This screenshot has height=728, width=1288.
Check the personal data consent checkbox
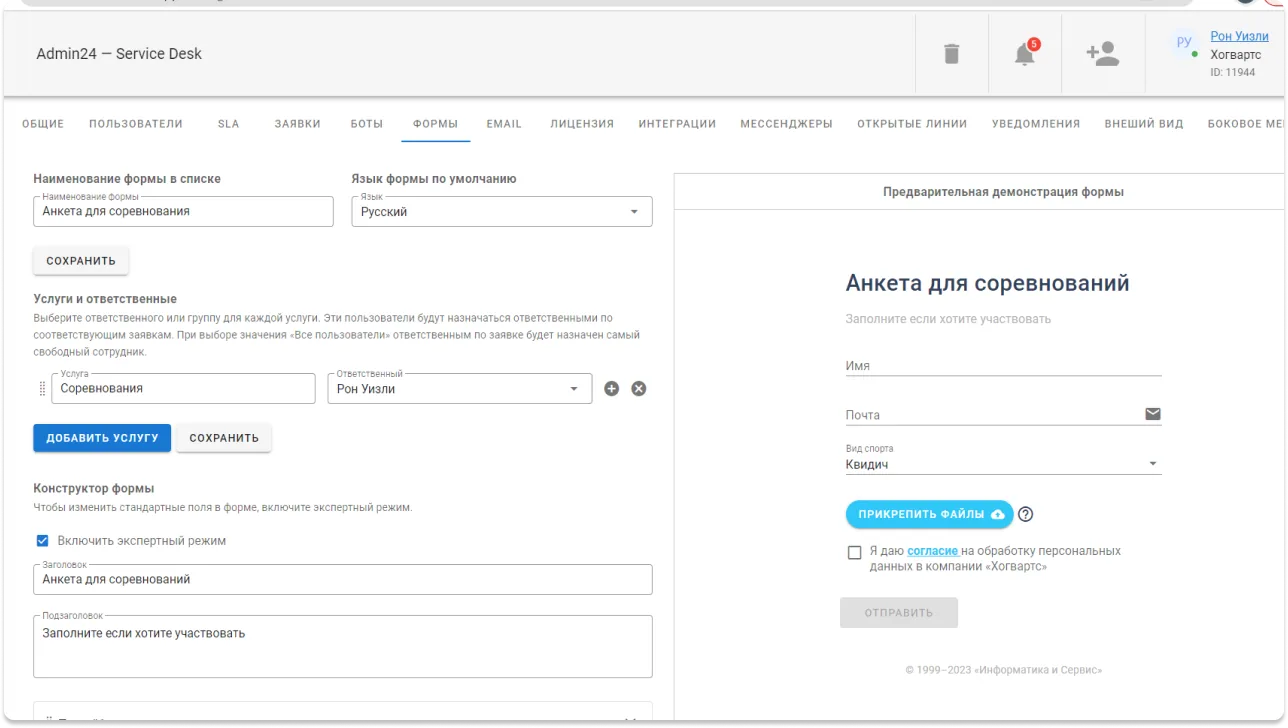(x=854, y=552)
